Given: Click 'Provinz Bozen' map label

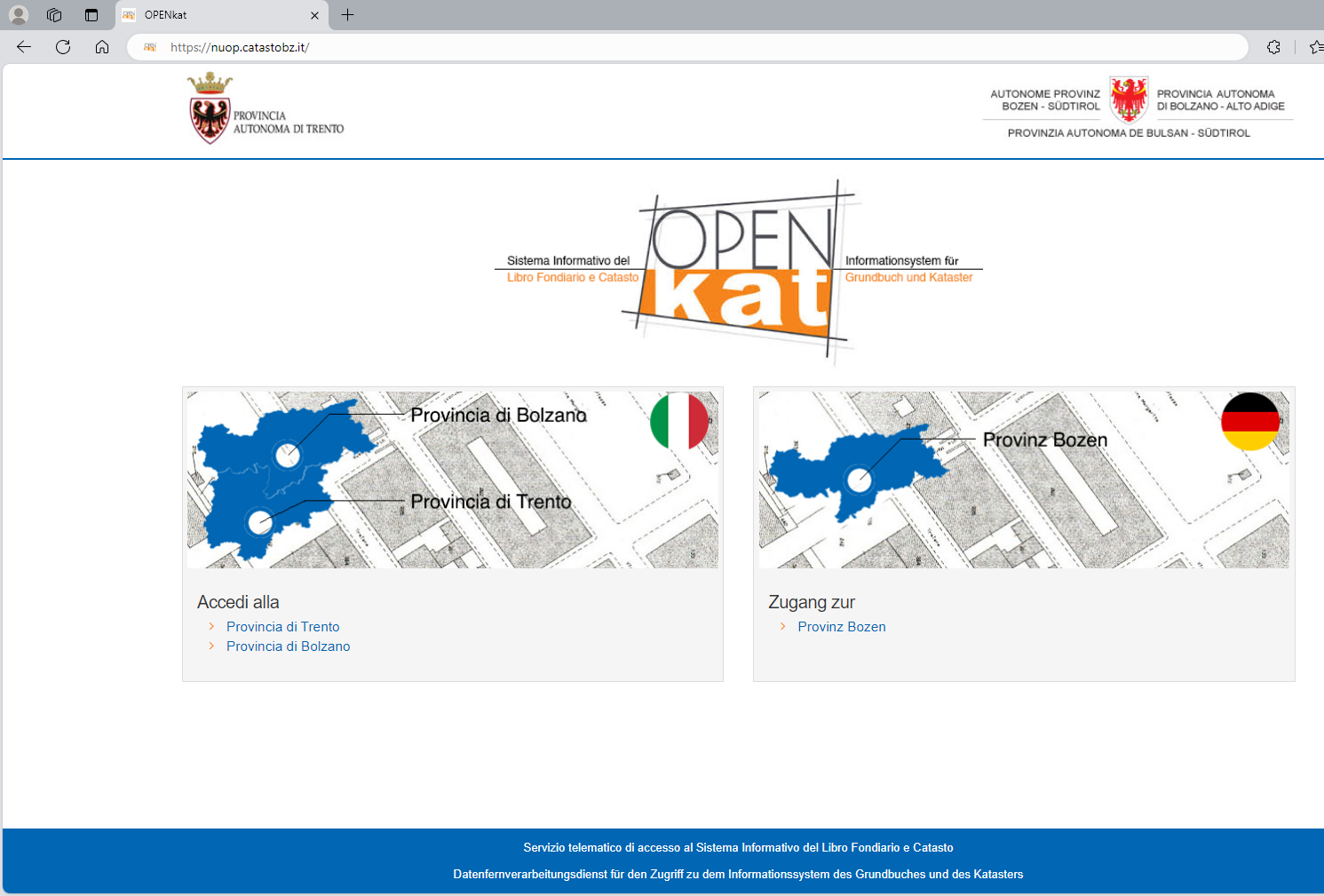Looking at the screenshot, I should pyautogui.click(x=1045, y=440).
